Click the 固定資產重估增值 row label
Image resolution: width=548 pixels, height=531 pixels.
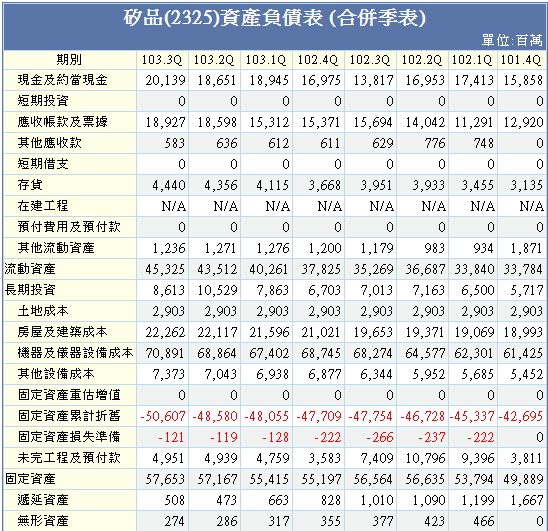[x=69, y=395]
